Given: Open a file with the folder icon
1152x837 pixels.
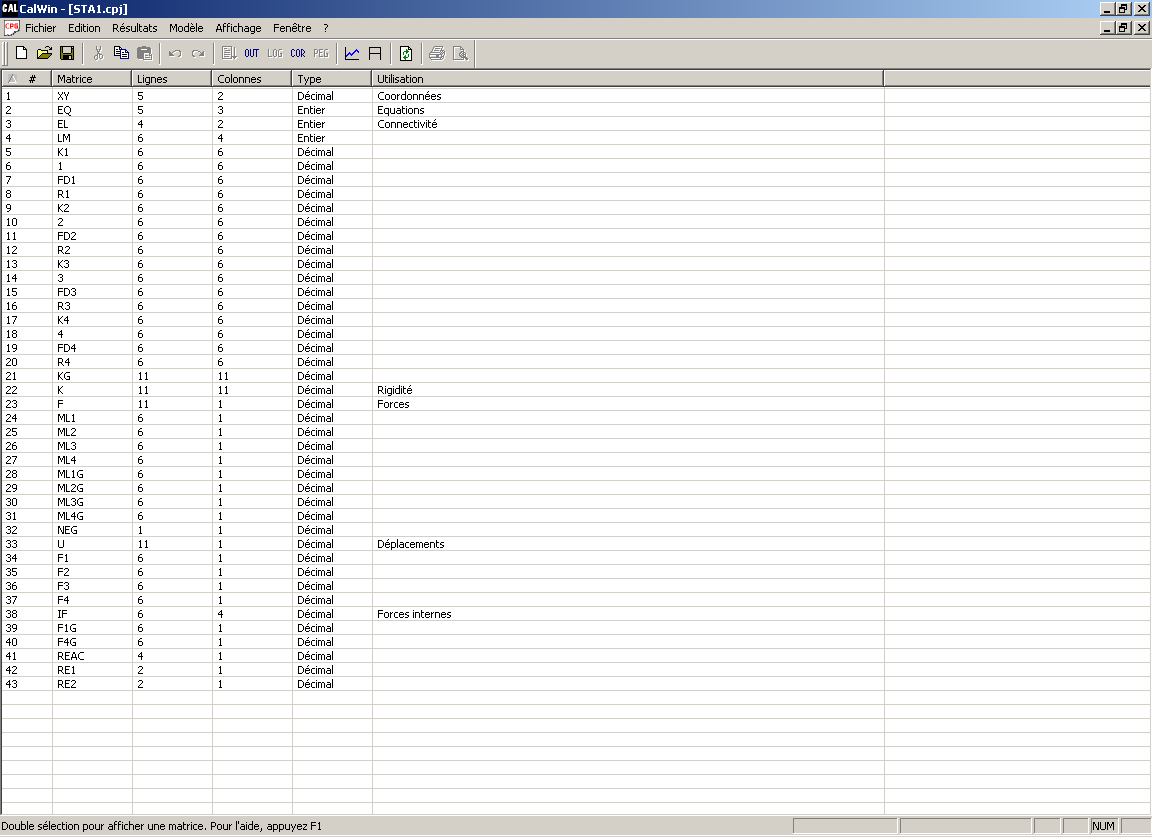Looking at the screenshot, I should 44,53.
